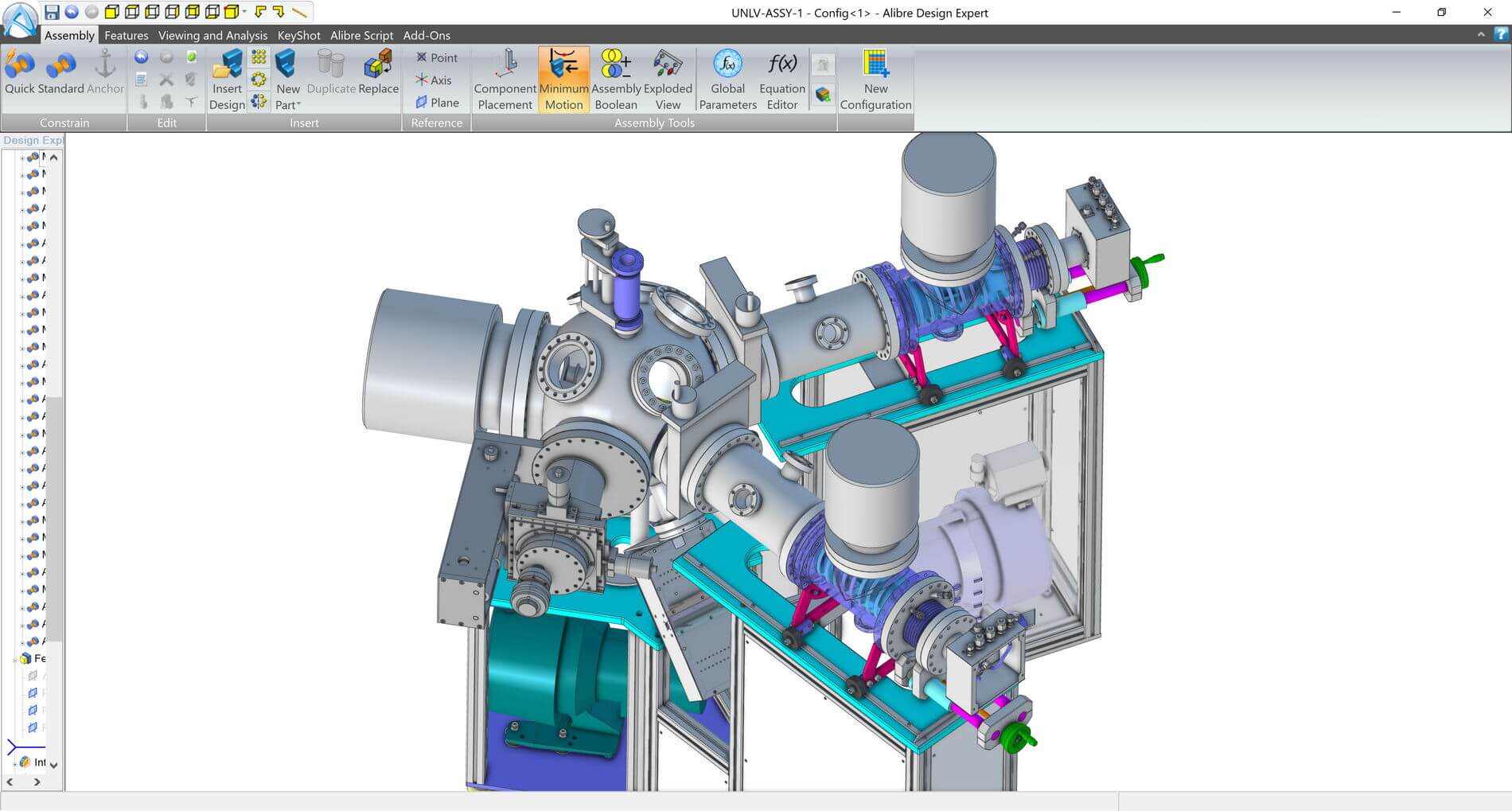
Task: Open the New Part dropdown arrow
Action: [298, 104]
